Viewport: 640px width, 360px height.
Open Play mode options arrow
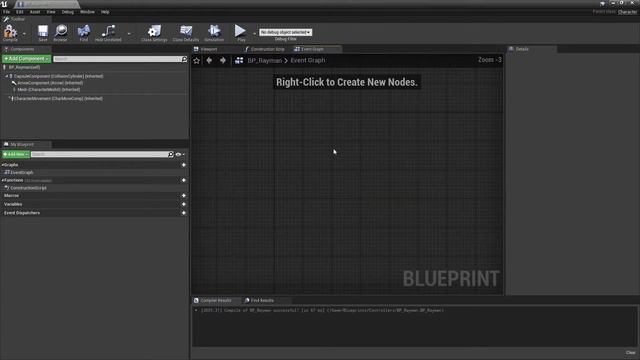click(x=254, y=33)
